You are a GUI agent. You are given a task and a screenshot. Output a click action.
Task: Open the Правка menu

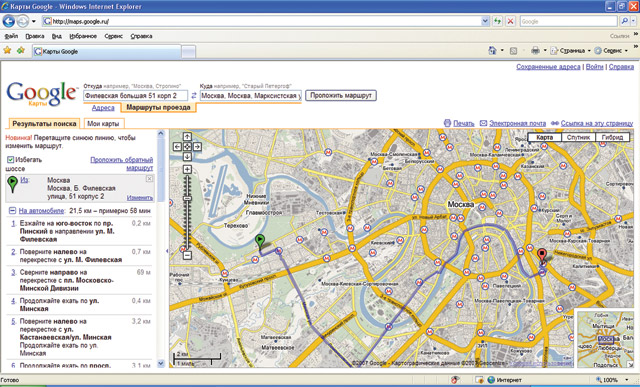(x=34, y=36)
